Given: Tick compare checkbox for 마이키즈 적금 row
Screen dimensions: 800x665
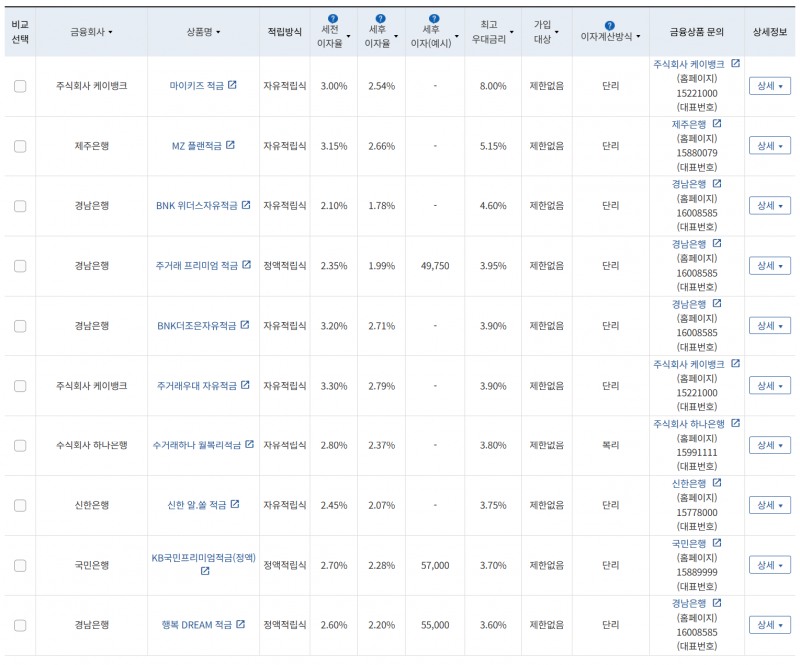Looking at the screenshot, I should coord(20,86).
